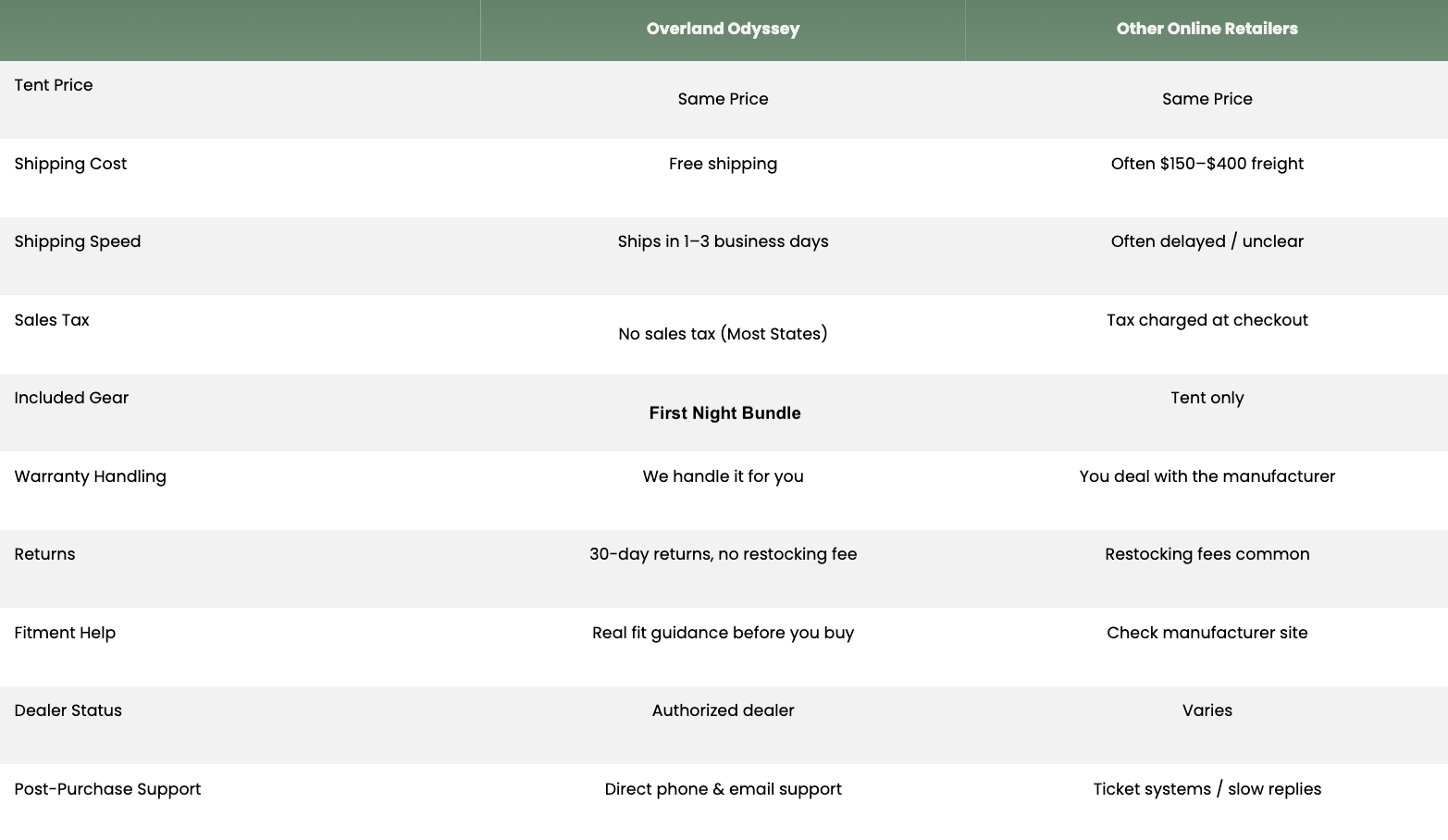Click 30-day returns, no restocking fee text

[723, 554]
